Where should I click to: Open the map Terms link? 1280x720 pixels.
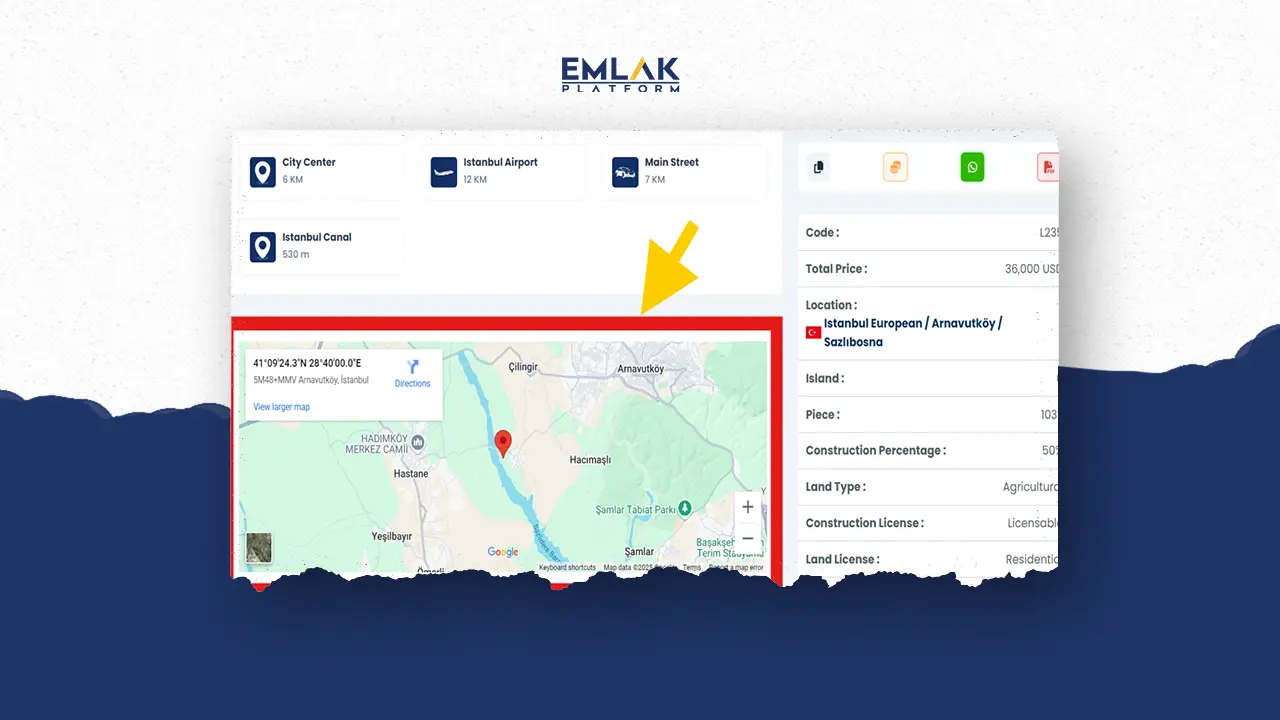692,568
